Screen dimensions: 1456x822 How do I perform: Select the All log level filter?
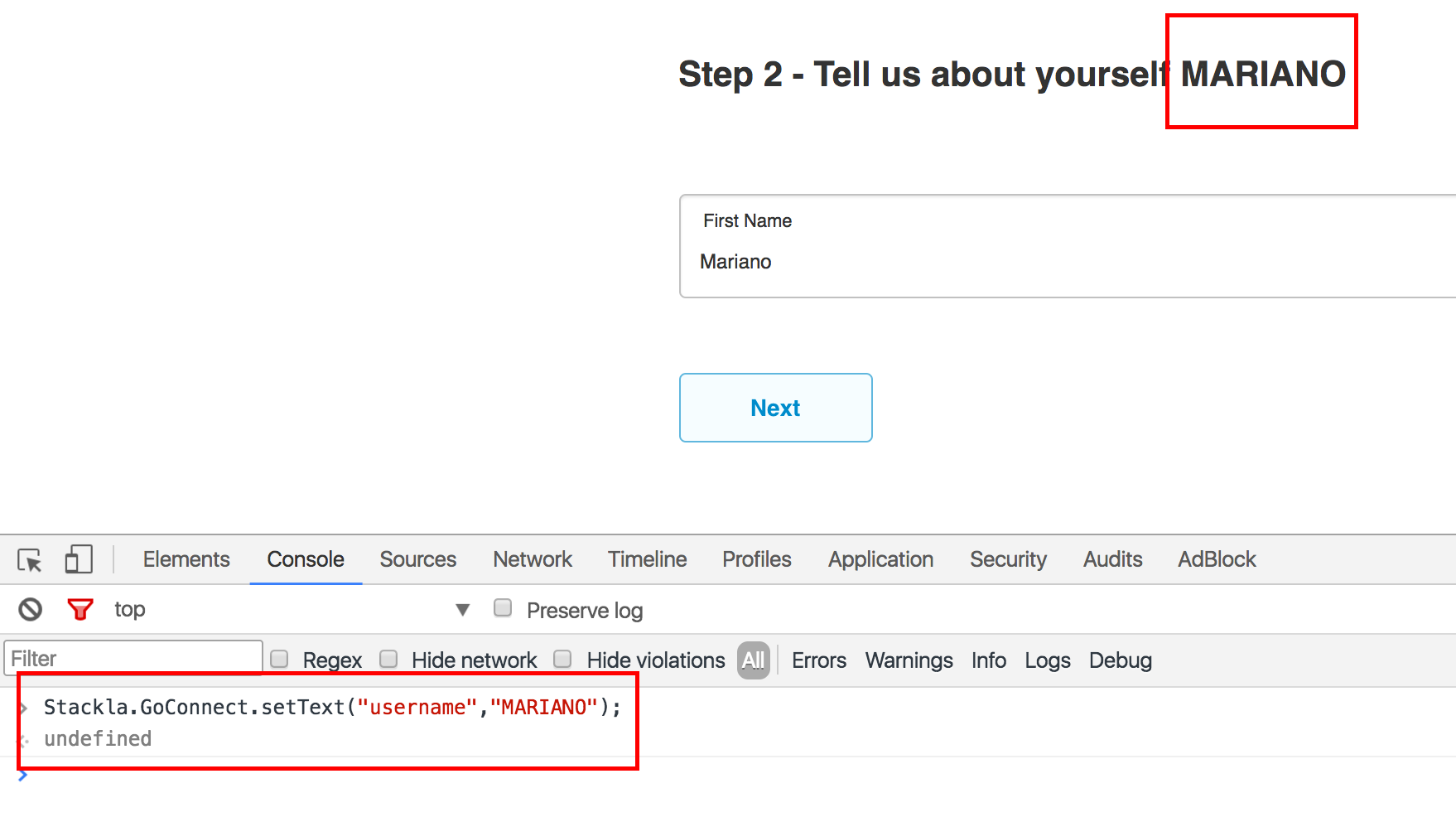(753, 660)
